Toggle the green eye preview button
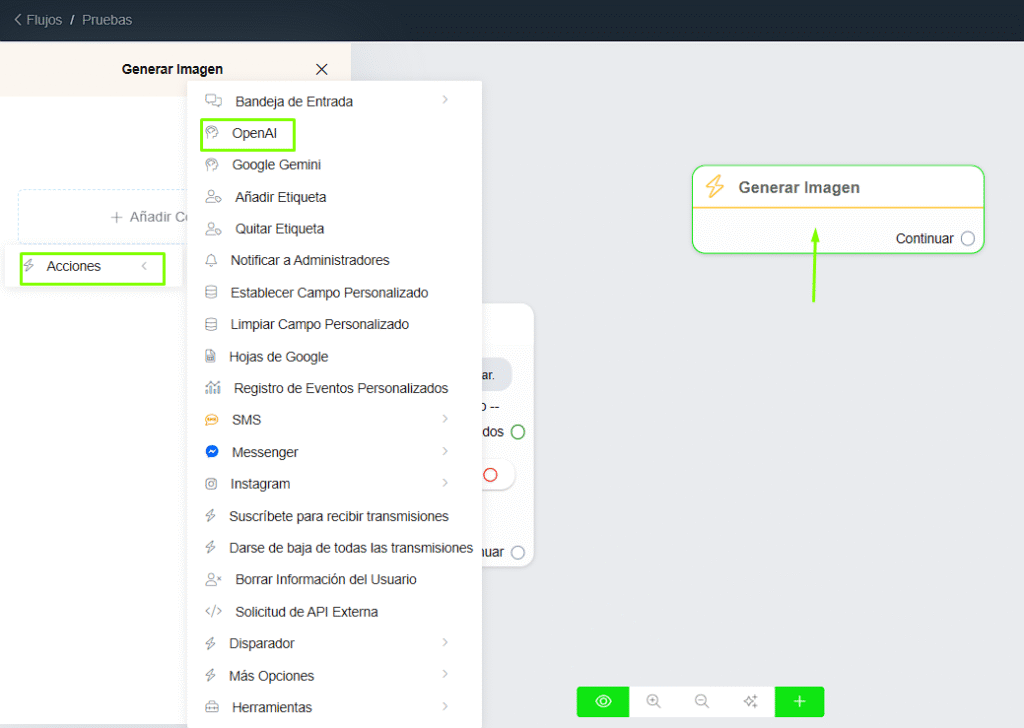Image resolution: width=1024 pixels, height=728 pixels. [x=603, y=702]
